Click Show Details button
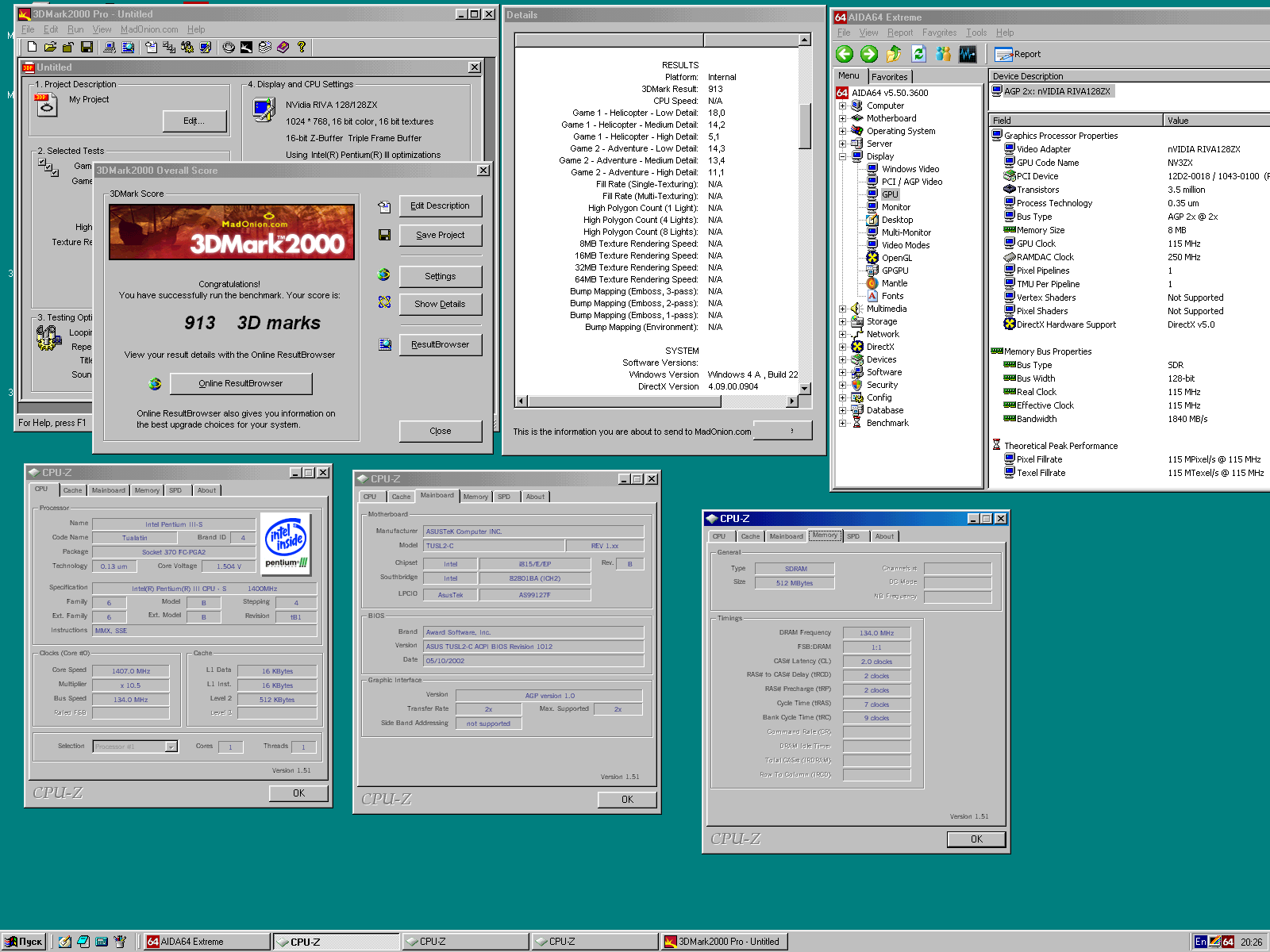The image size is (1270, 952). pos(441,304)
